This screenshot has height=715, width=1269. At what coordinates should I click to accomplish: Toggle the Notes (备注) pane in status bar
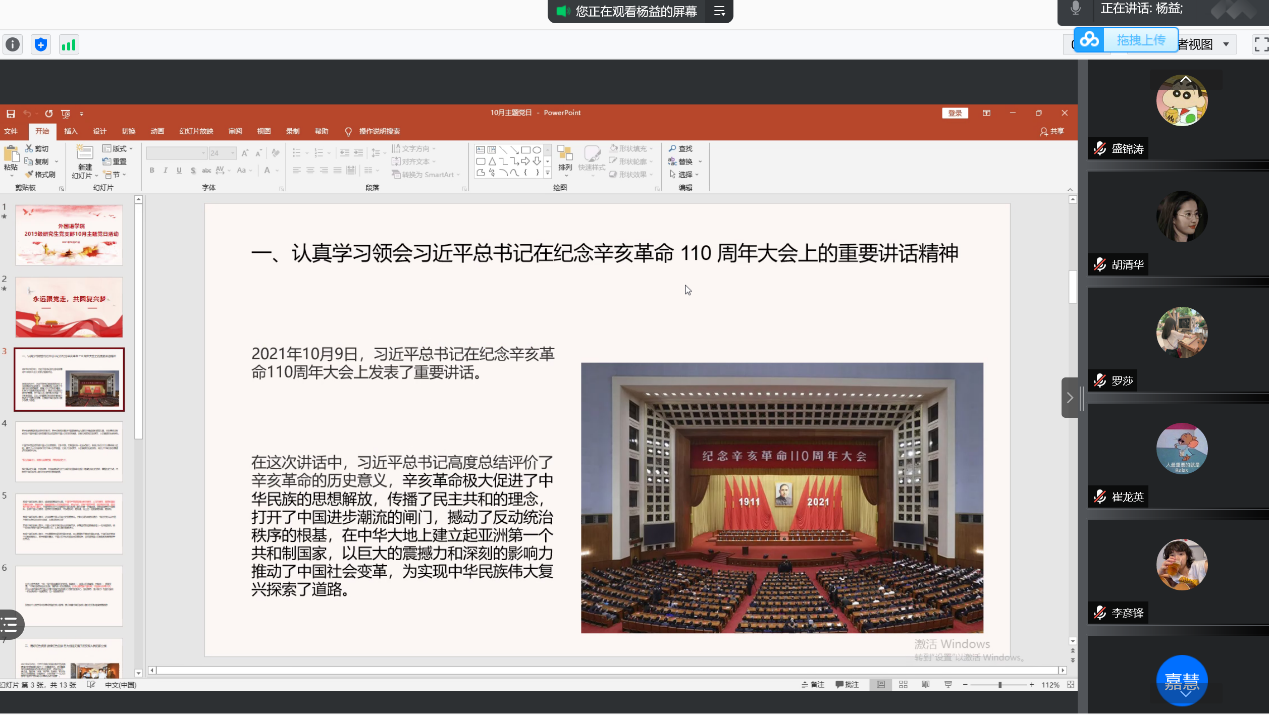click(813, 685)
